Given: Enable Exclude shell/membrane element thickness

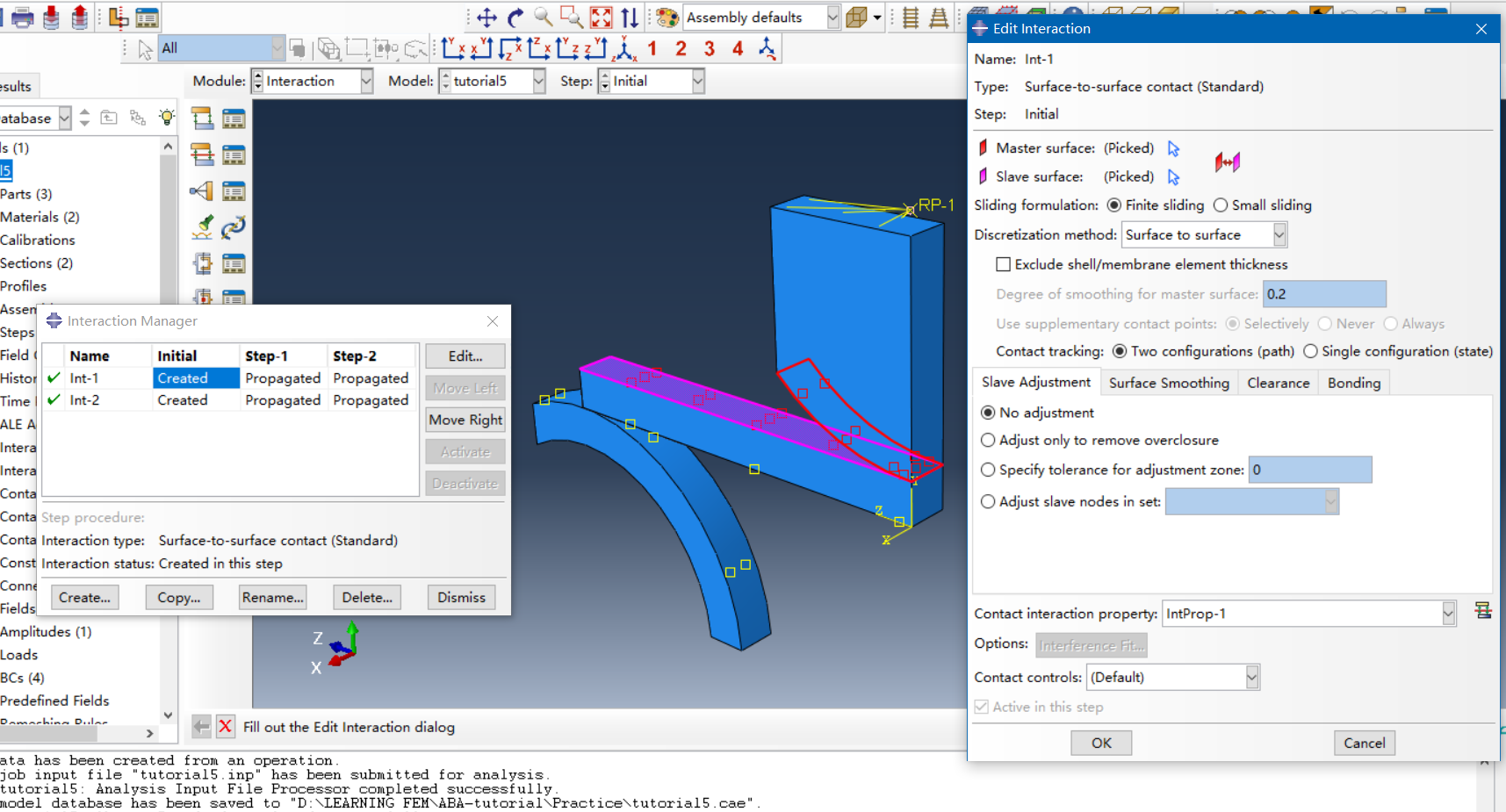Looking at the screenshot, I should (x=1003, y=264).
